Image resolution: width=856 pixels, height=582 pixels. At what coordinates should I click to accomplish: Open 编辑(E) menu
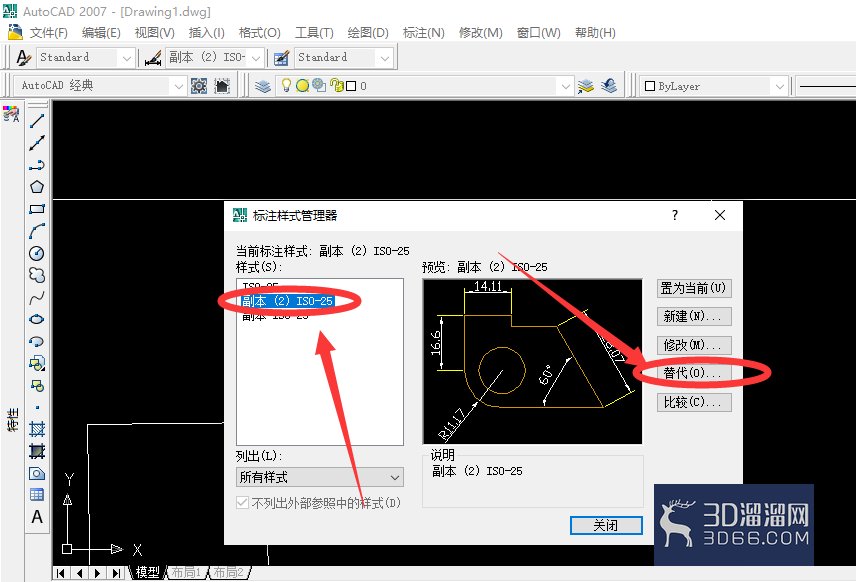(x=101, y=33)
